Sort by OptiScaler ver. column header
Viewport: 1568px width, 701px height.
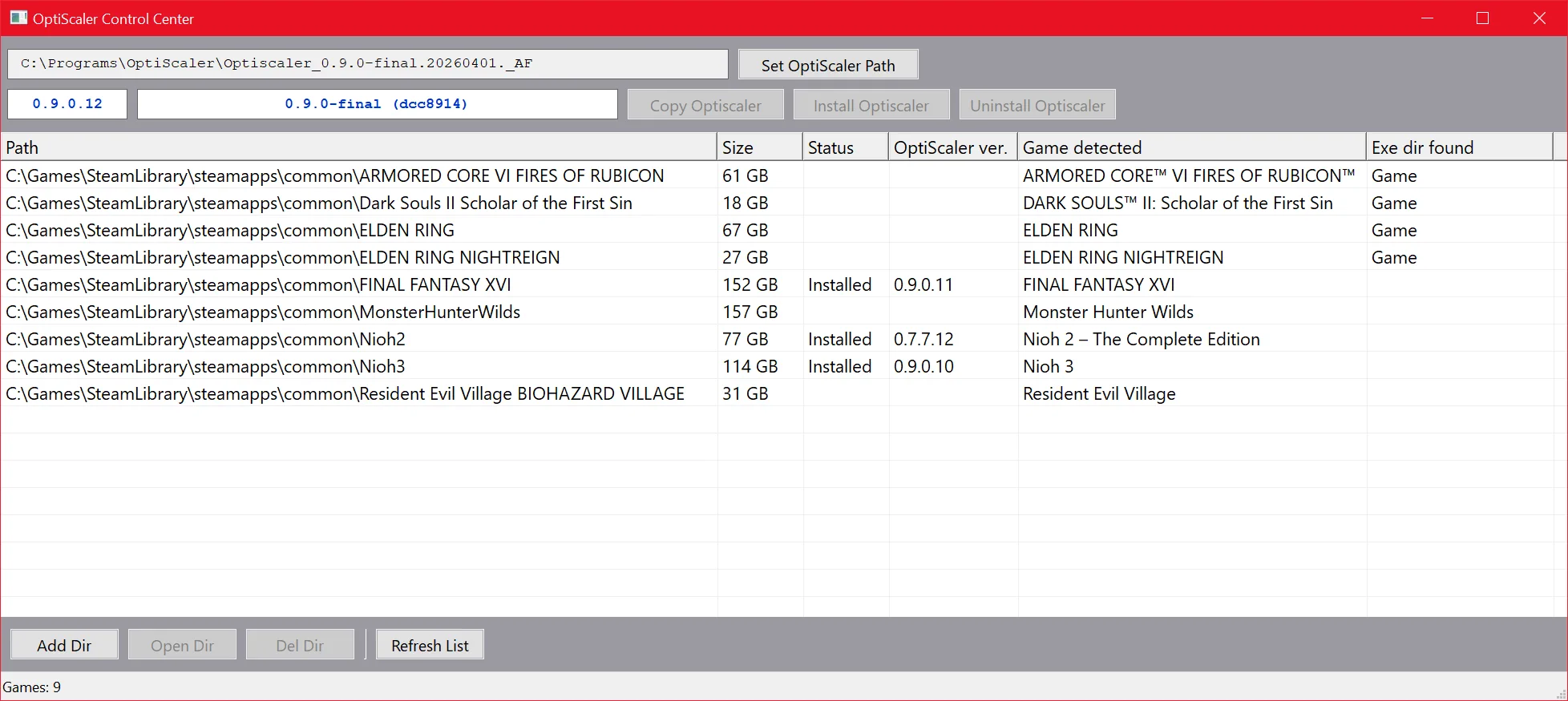coord(952,147)
